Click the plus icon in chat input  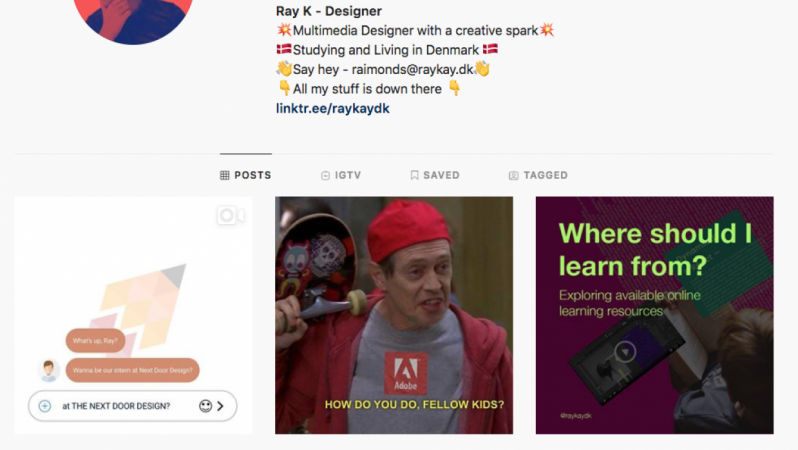pyautogui.click(x=45, y=406)
